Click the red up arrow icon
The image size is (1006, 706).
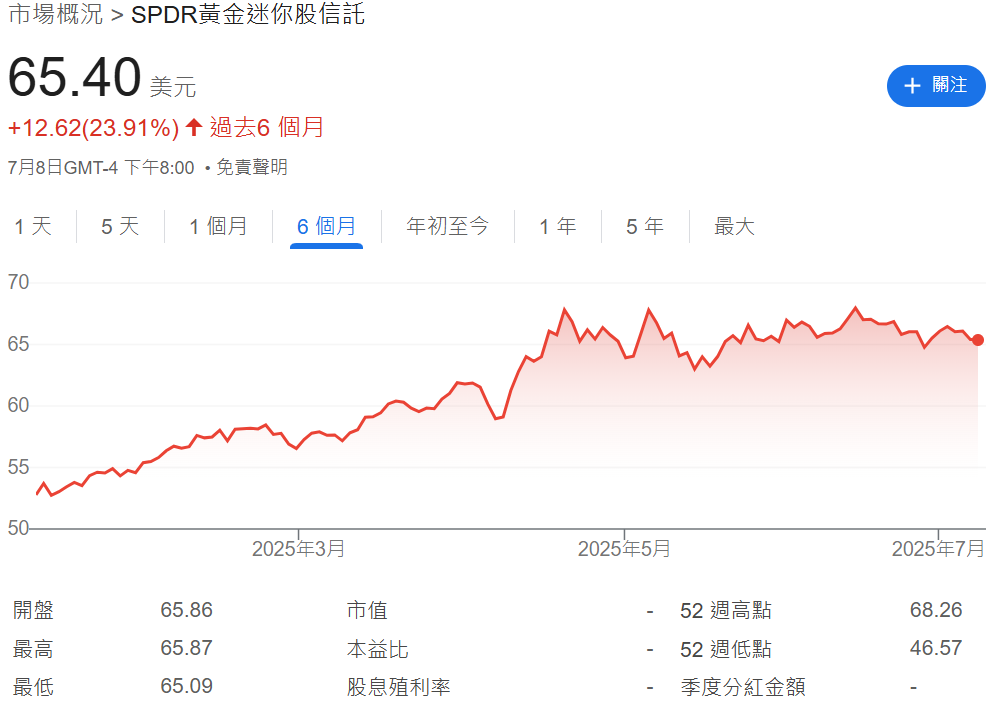[x=194, y=127]
